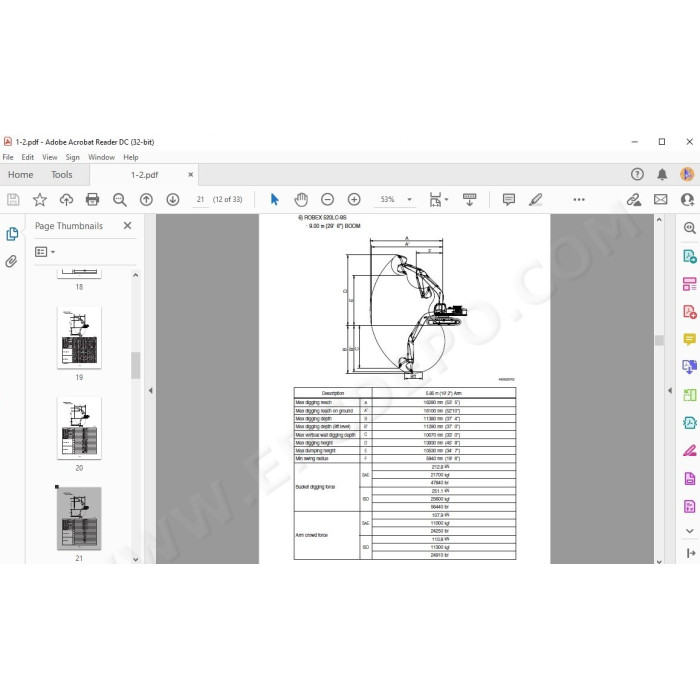Bookmark the file with the star icon
Viewport: 700px width, 700px height.
point(40,200)
